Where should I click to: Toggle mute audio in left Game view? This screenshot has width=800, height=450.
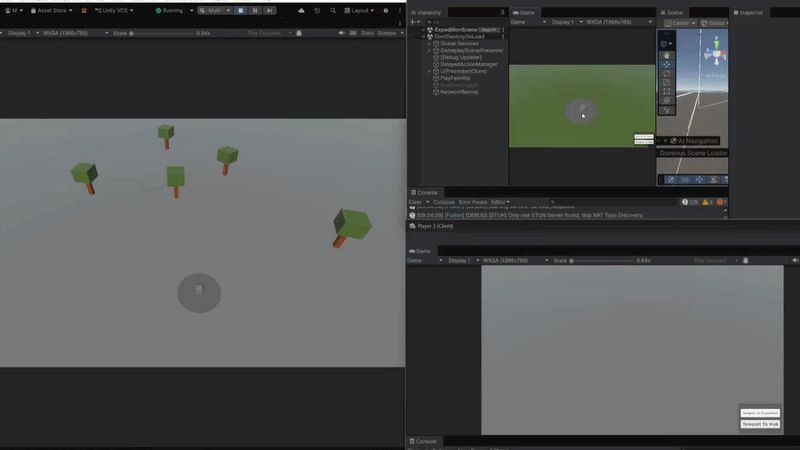(341, 33)
